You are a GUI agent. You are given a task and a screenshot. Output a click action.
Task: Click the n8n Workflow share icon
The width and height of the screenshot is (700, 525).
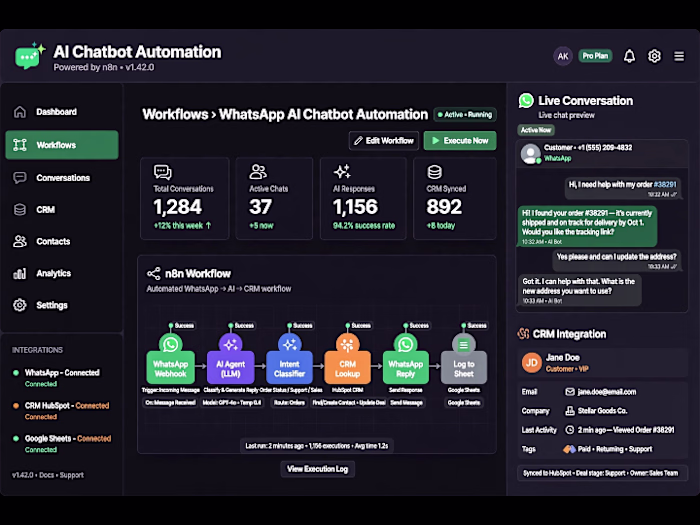(x=154, y=273)
